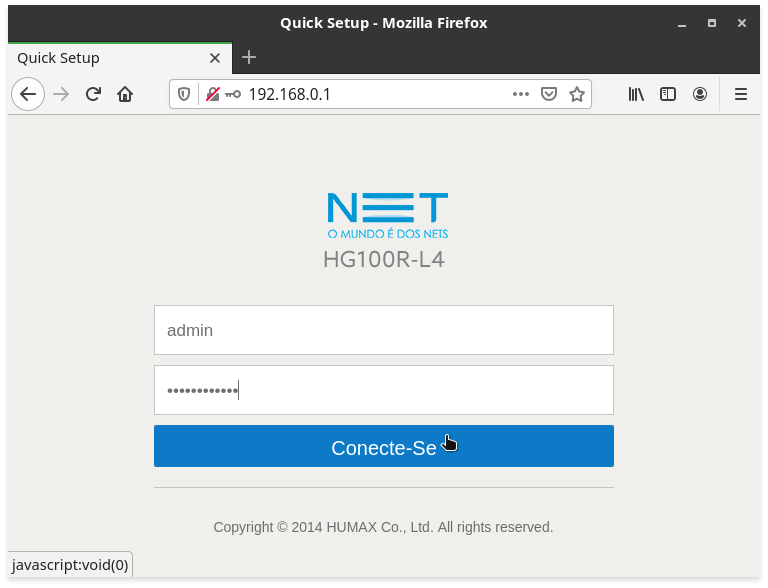This screenshot has width=768, height=588.
Task: Save page to Pocket
Action: tap(549, 94)
